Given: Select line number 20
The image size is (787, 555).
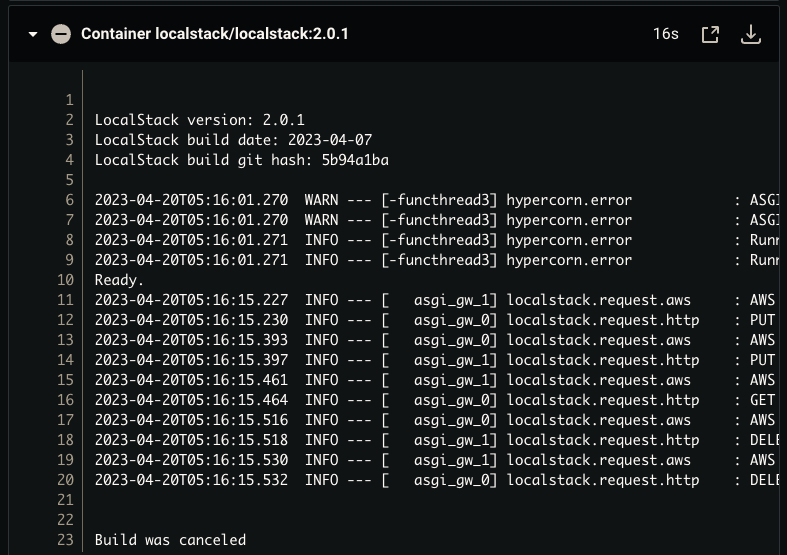Looking at the screenshot, I should [65, 480].
